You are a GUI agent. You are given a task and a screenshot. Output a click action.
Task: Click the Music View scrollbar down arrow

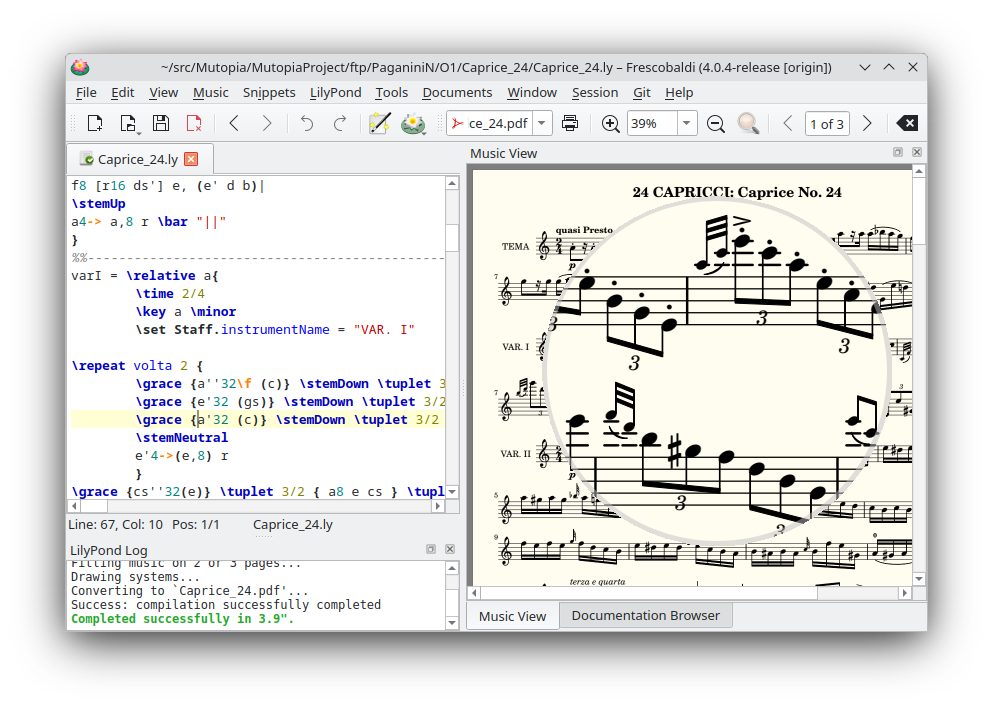pyautogui.click(x=919, y=579)
